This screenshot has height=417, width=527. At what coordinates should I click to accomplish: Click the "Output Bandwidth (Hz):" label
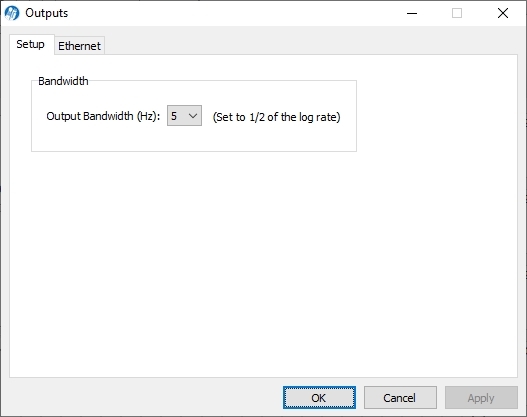coord(103,116)
